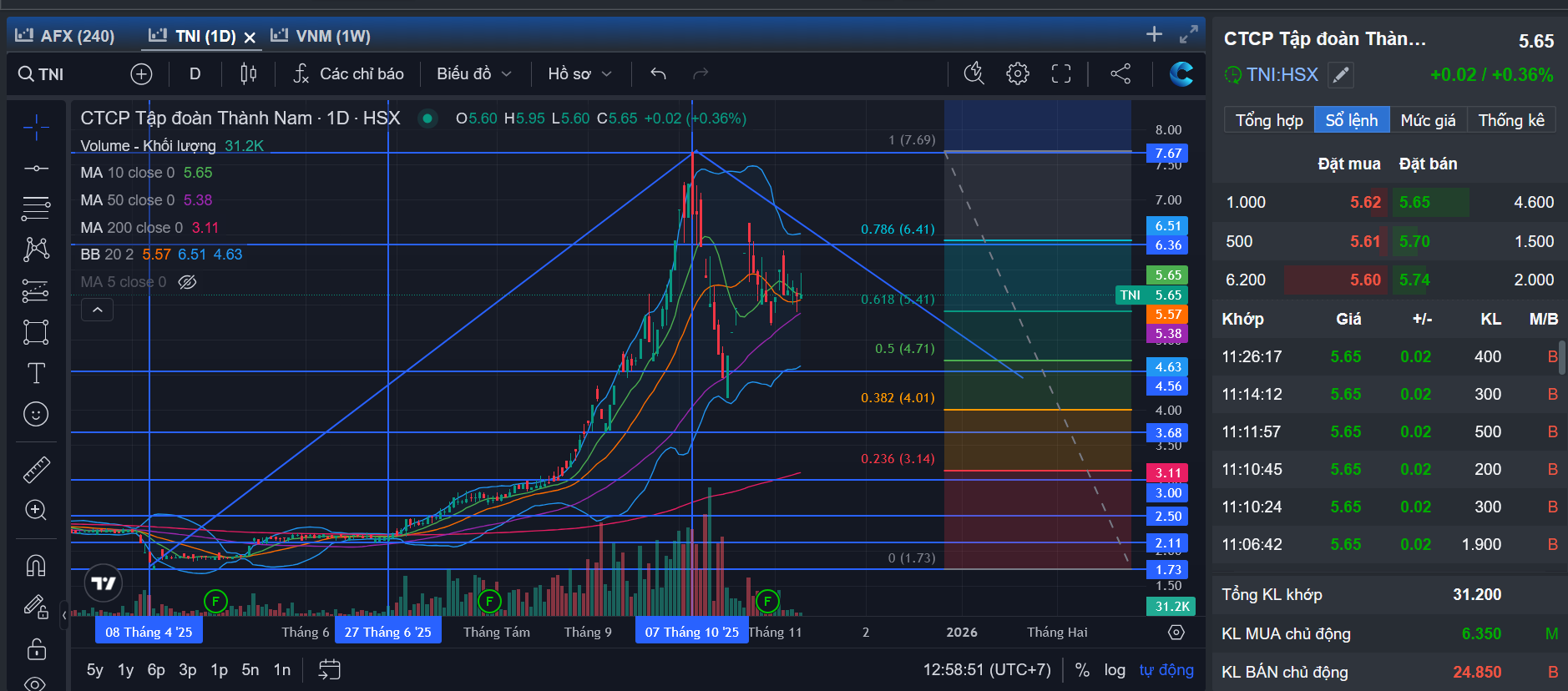The image size is (1568, 691).
Task: Click the 7.67 price level label
Action: click(x=1167, y=154)
